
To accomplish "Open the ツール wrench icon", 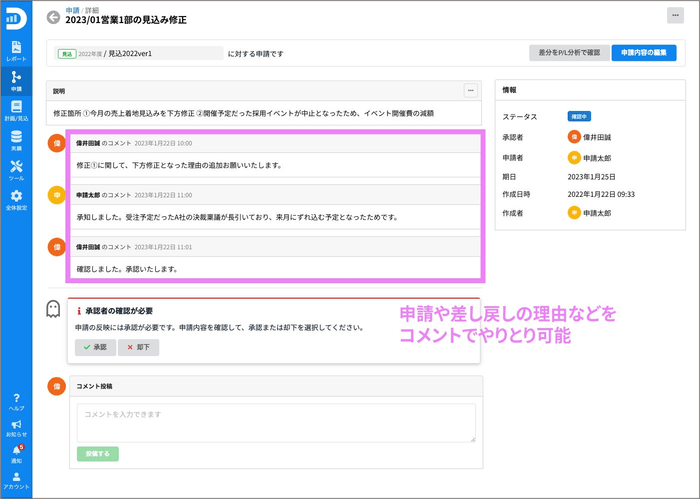I will coord(16,169).
